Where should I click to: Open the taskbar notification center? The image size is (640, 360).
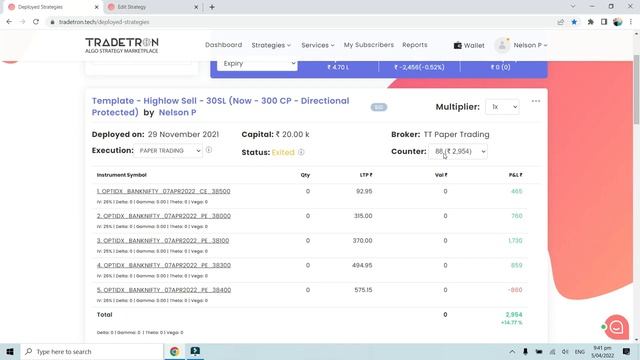tap(627, 351)
